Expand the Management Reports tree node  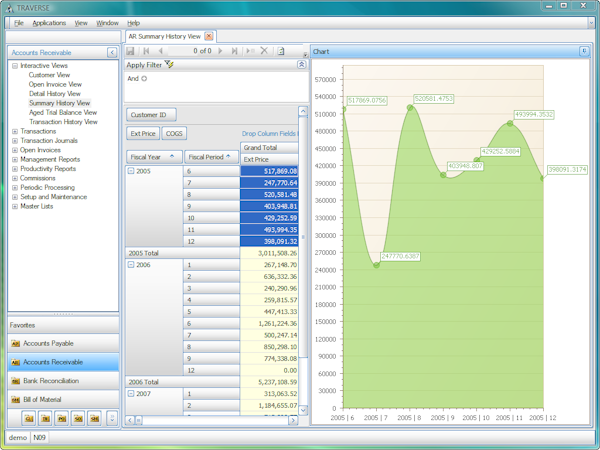click(15, 160)
